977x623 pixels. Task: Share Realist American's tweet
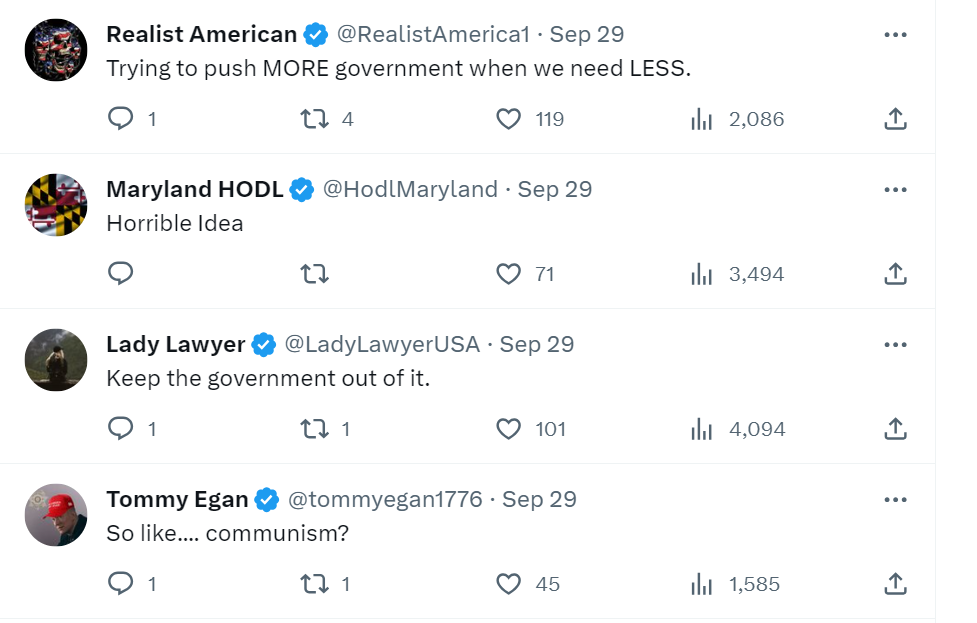895,118
